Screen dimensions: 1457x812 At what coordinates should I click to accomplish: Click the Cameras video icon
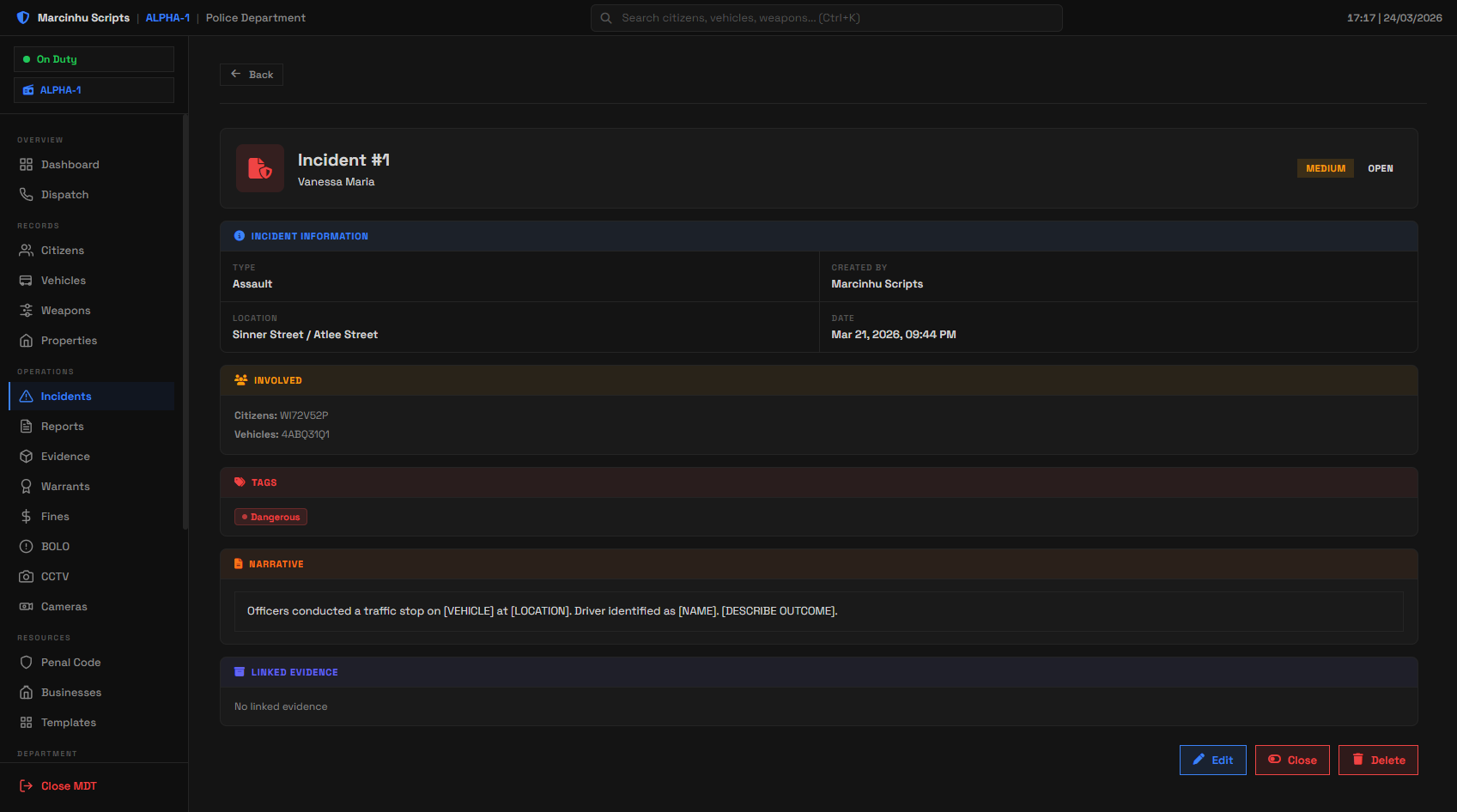click(x=26, y=607)
